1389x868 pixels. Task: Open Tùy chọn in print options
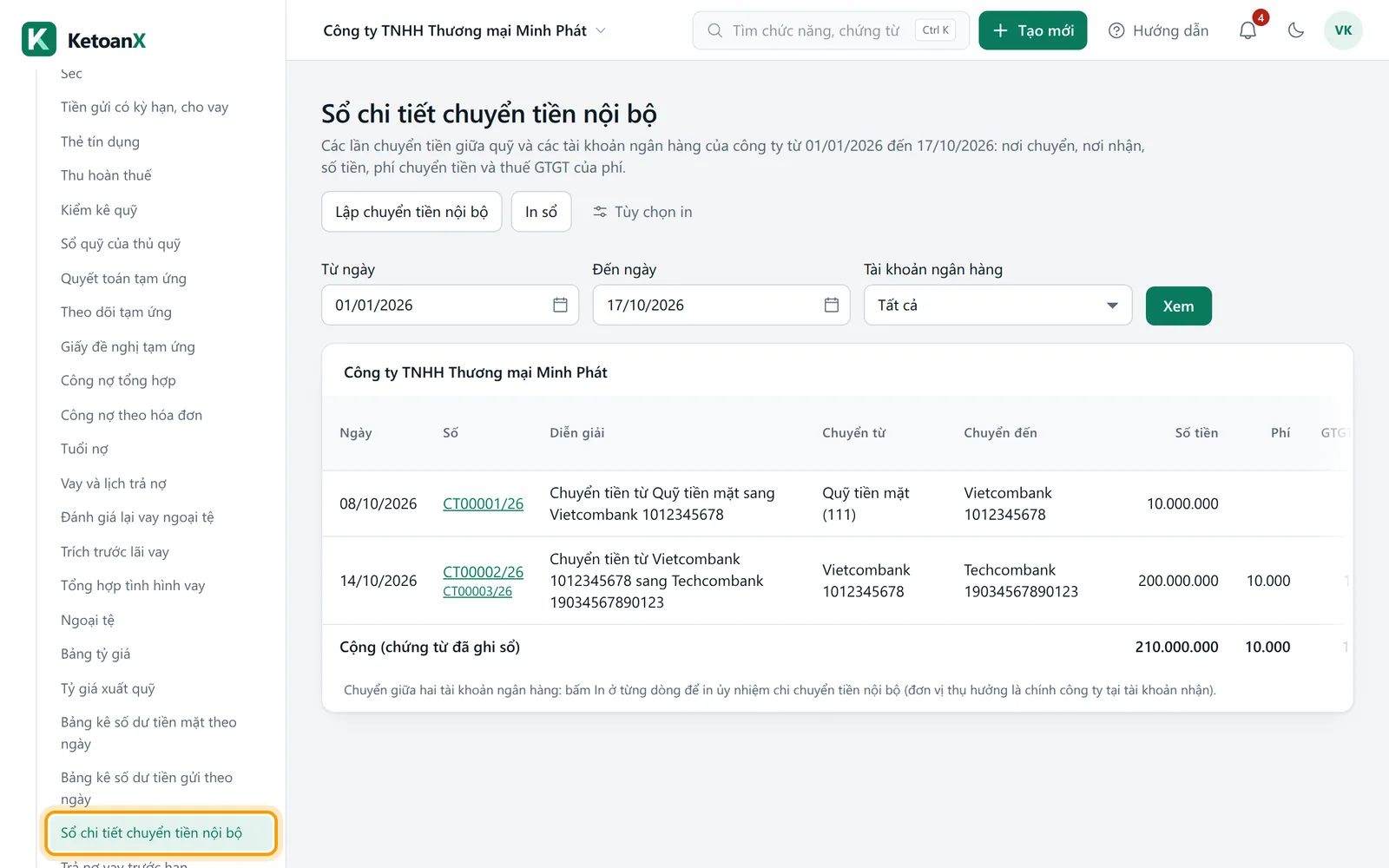tap(642, 212)
